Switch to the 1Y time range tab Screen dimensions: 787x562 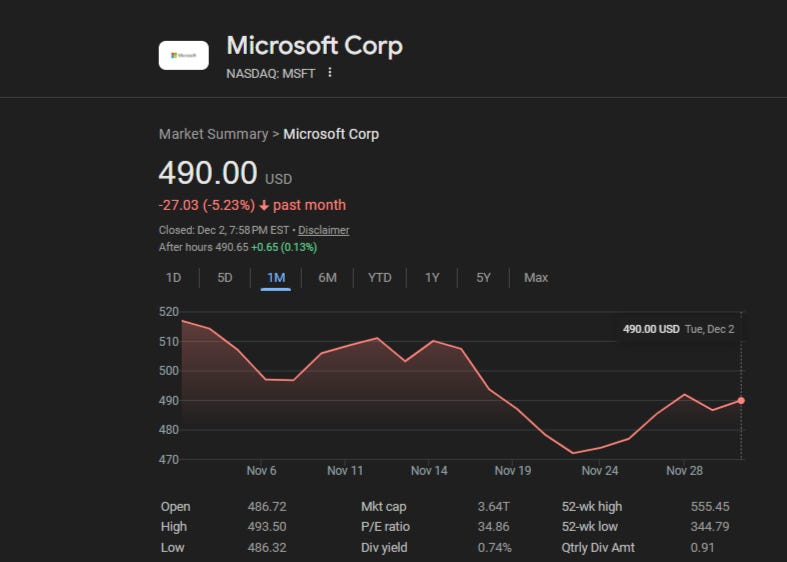coord(432,277)
